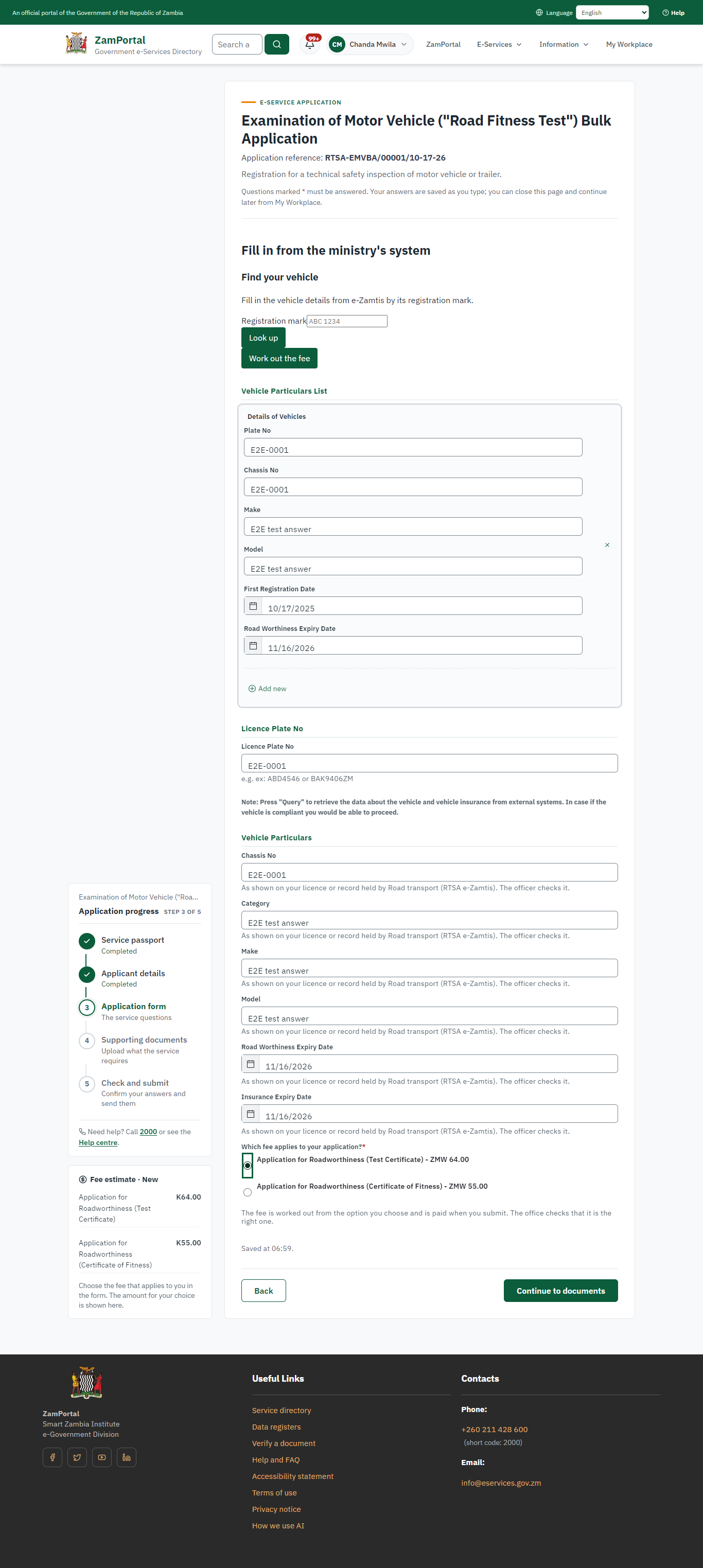
Task: Click the Back button
Action: click(x=263, y=1291)
